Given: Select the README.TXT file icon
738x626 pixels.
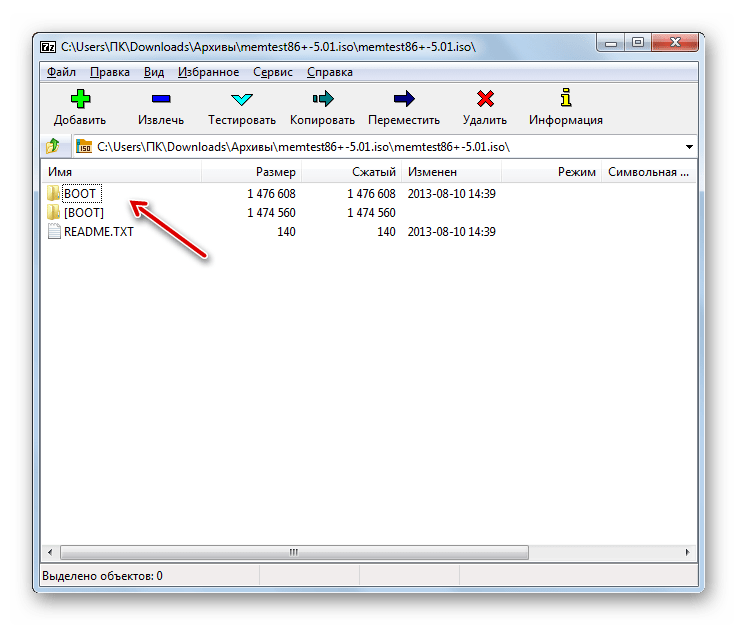Looking at the screenshot, I should click(x=54, y=232).
